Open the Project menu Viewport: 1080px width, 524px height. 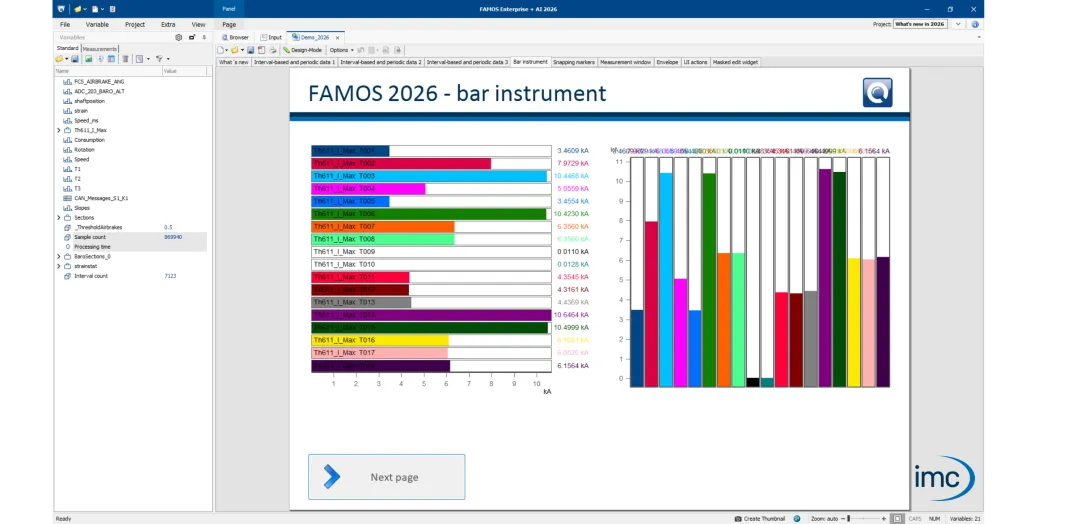tap(135, 24)
